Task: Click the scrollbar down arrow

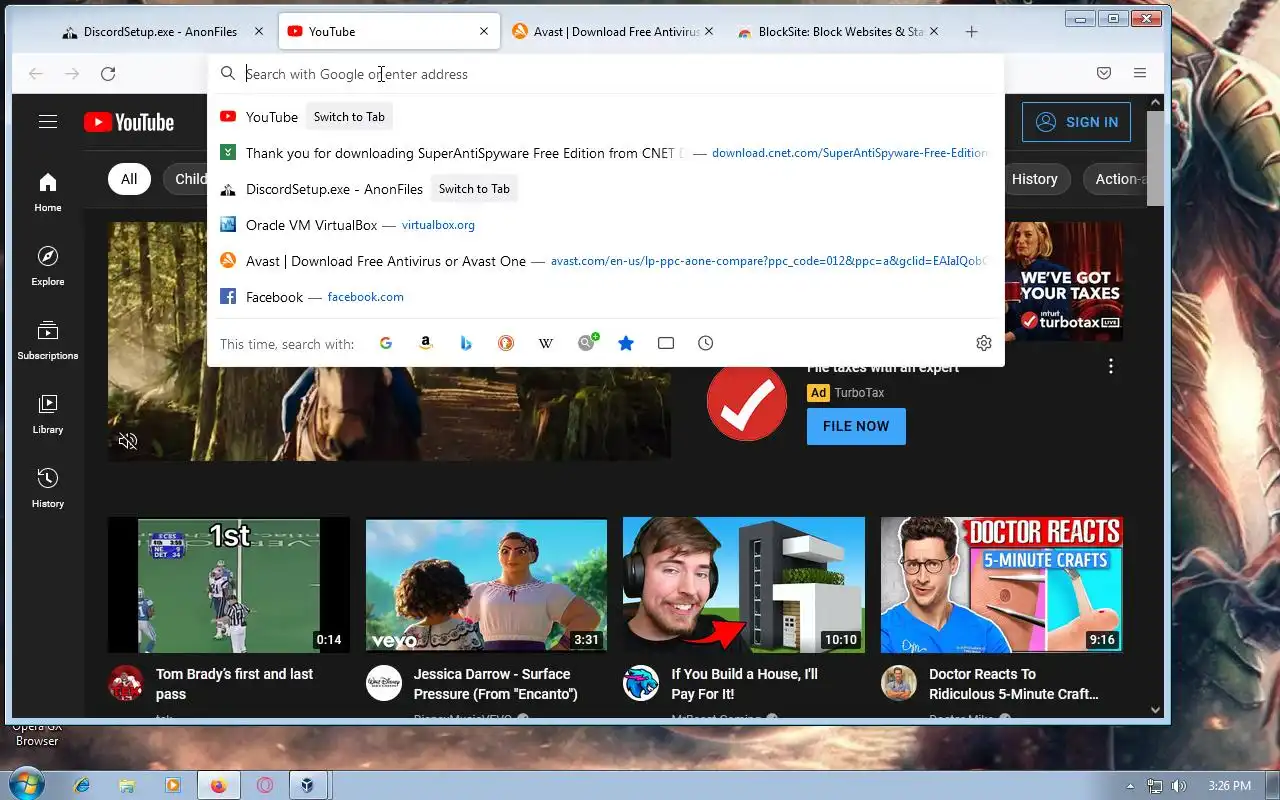Action: (1155, 710)
